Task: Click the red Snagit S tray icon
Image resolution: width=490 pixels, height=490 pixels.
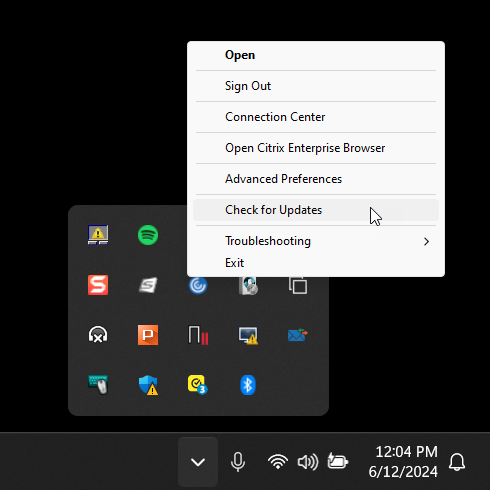Action: coord(98,285)
